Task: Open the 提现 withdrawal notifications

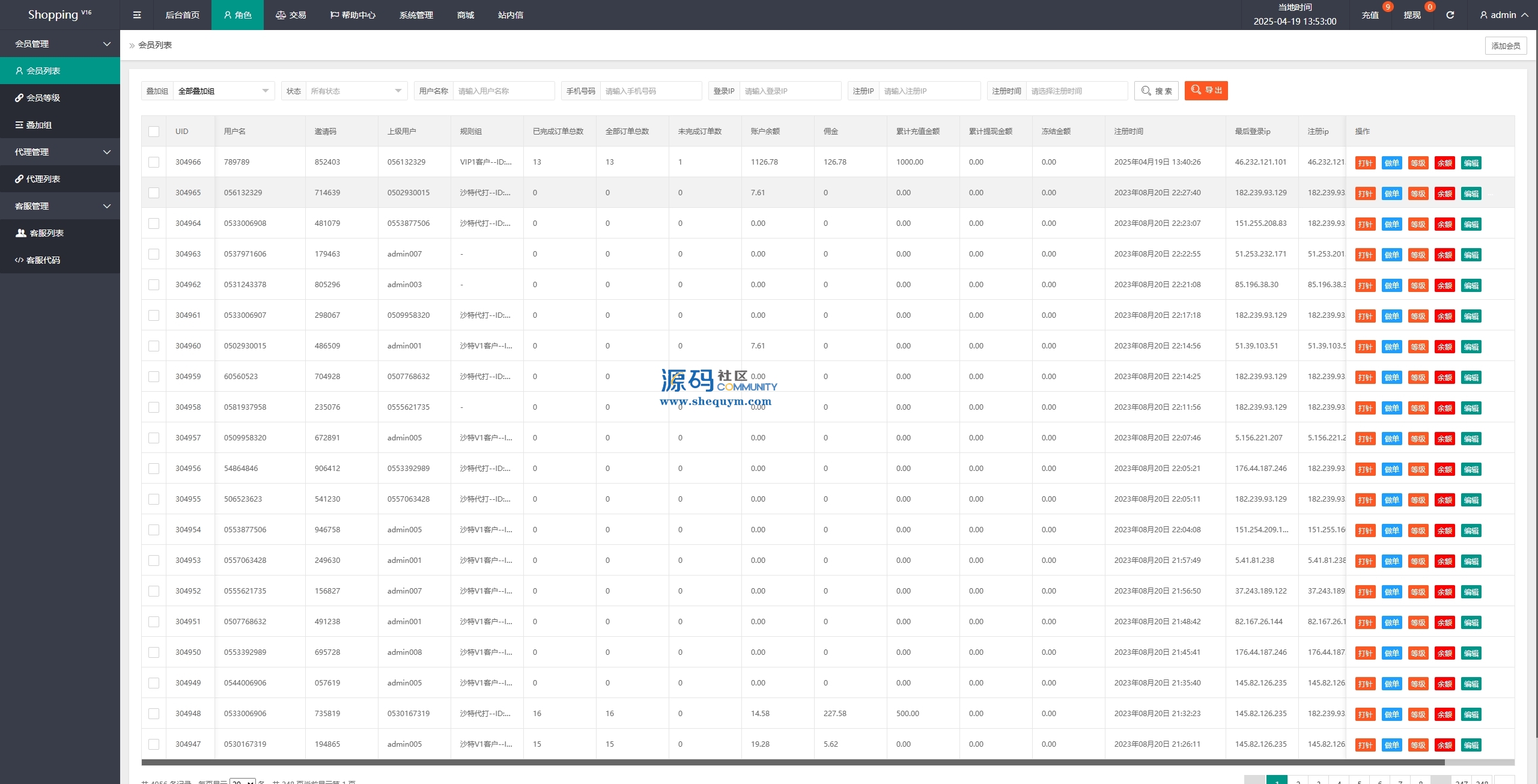Action: click(1412, 15)
